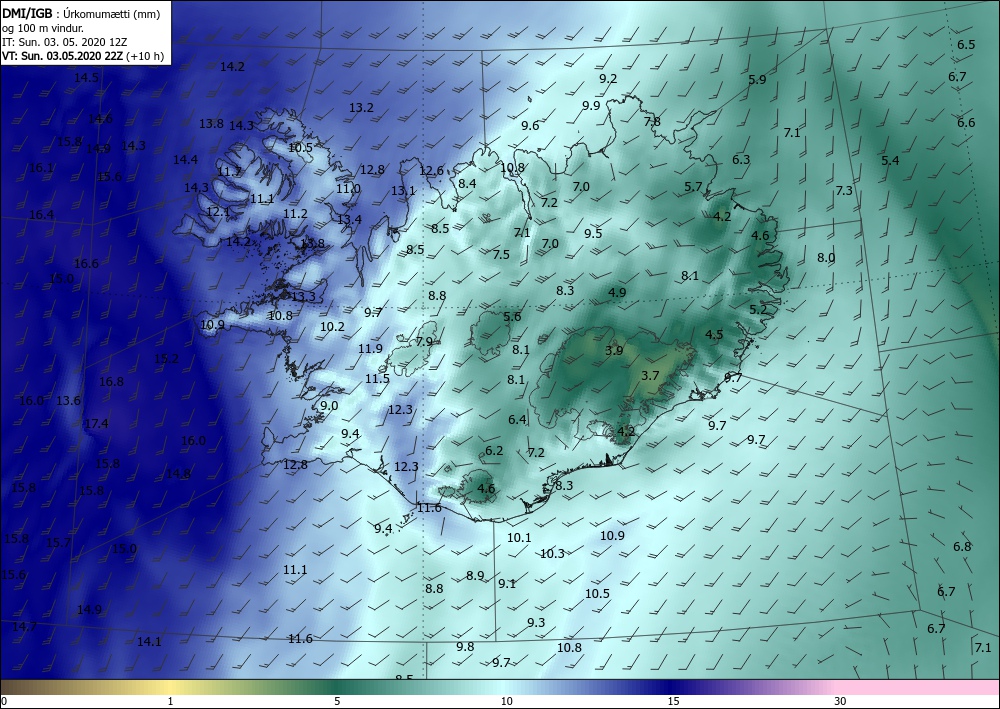This screenshot has height=709, width=1000.
Task: Click the 16.1 value on the map
Action: (41, 168)
